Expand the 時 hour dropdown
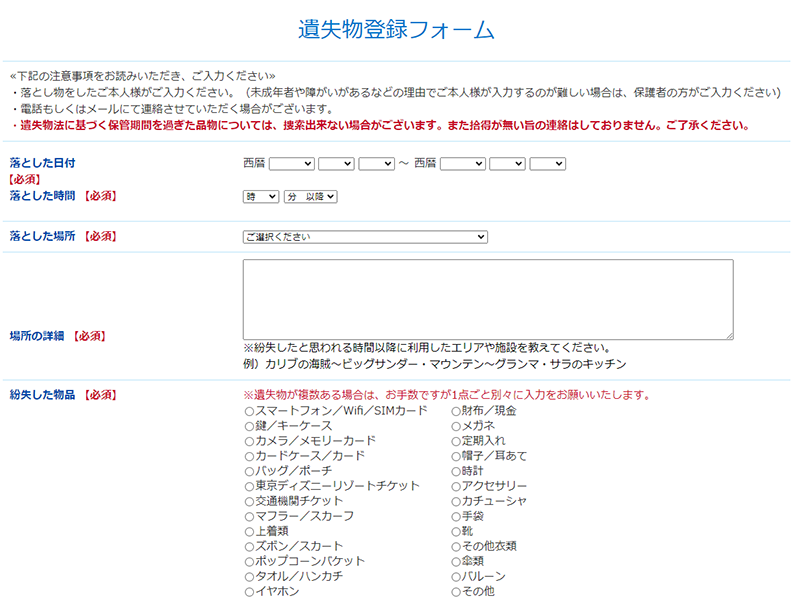 (x=261, y=197)
